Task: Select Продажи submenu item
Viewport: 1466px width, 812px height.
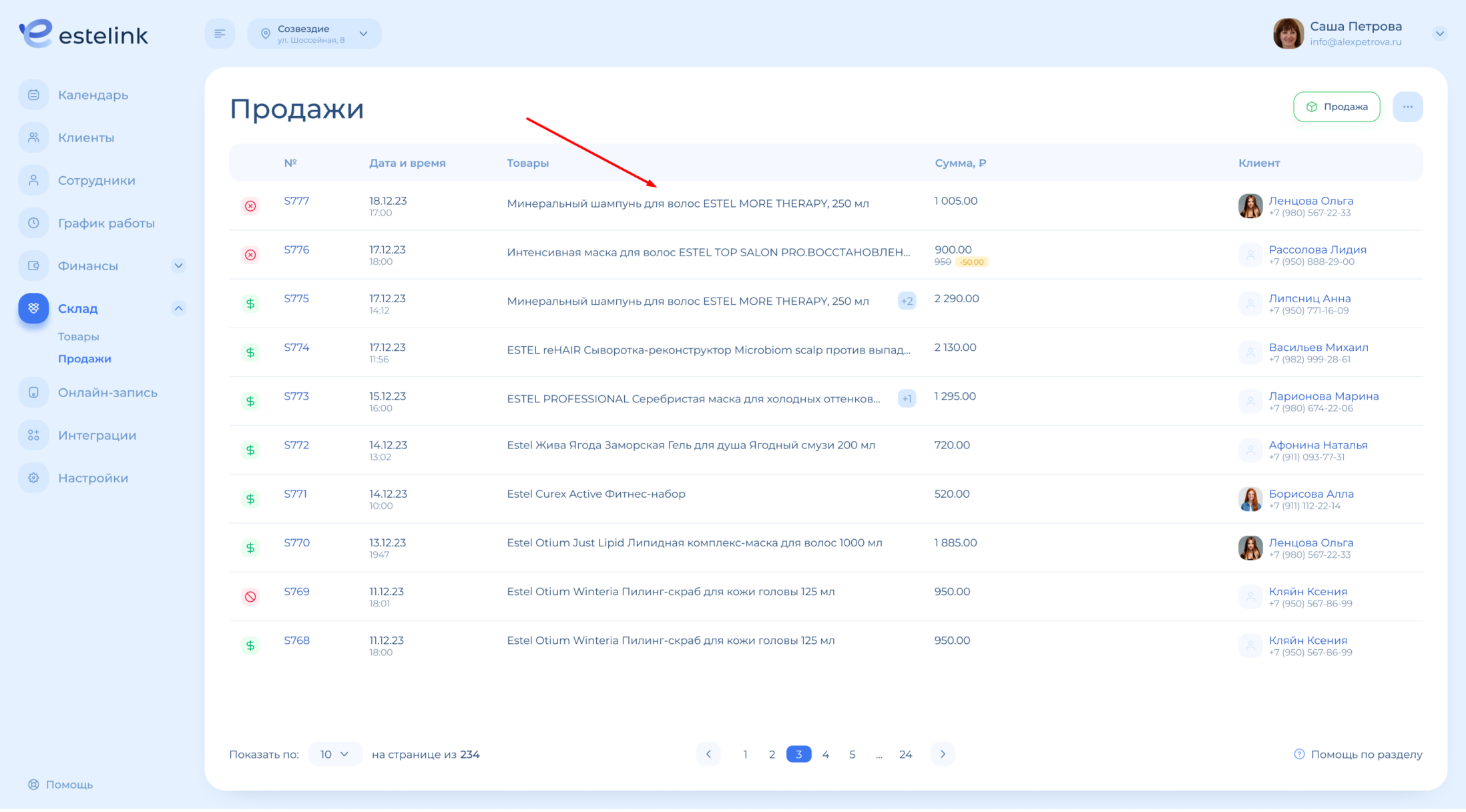Action: coord(84,359)
